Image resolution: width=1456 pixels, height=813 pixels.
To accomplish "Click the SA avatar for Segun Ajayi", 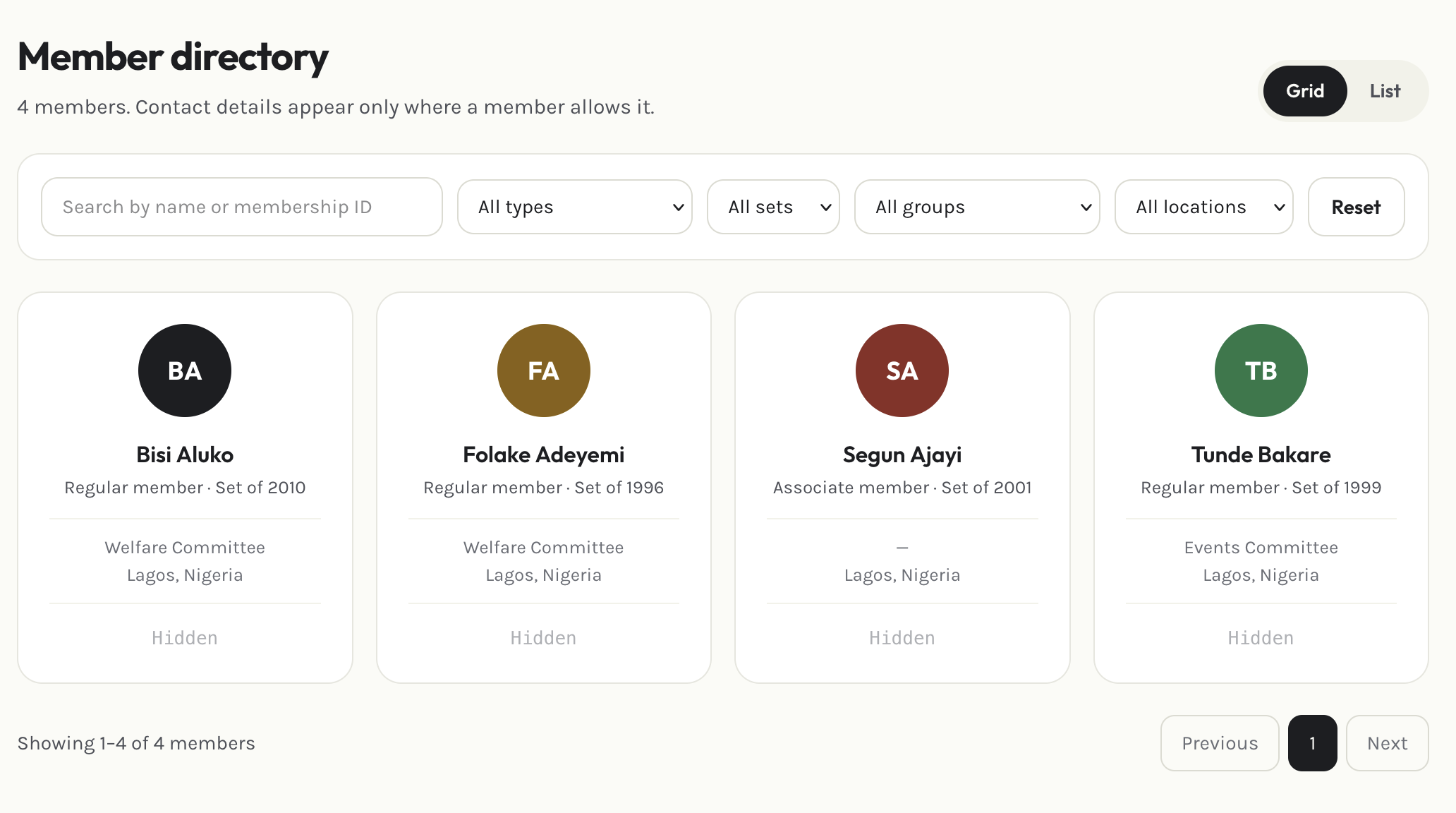I will click(x=902, y=371).
